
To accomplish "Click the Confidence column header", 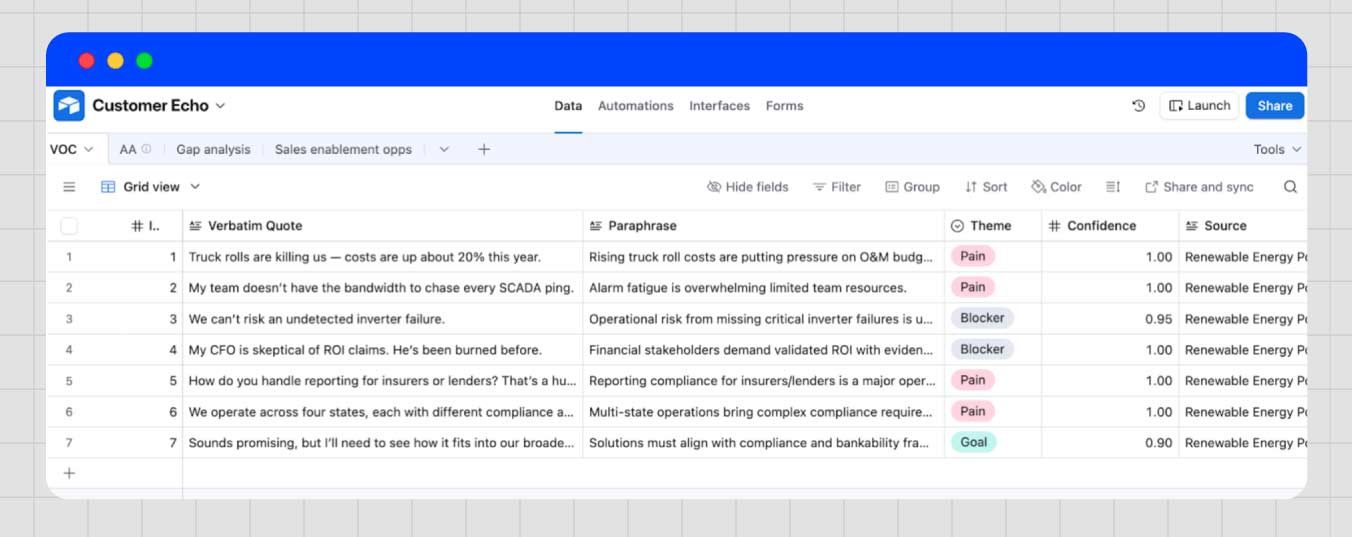I will tap(1110, 226).
